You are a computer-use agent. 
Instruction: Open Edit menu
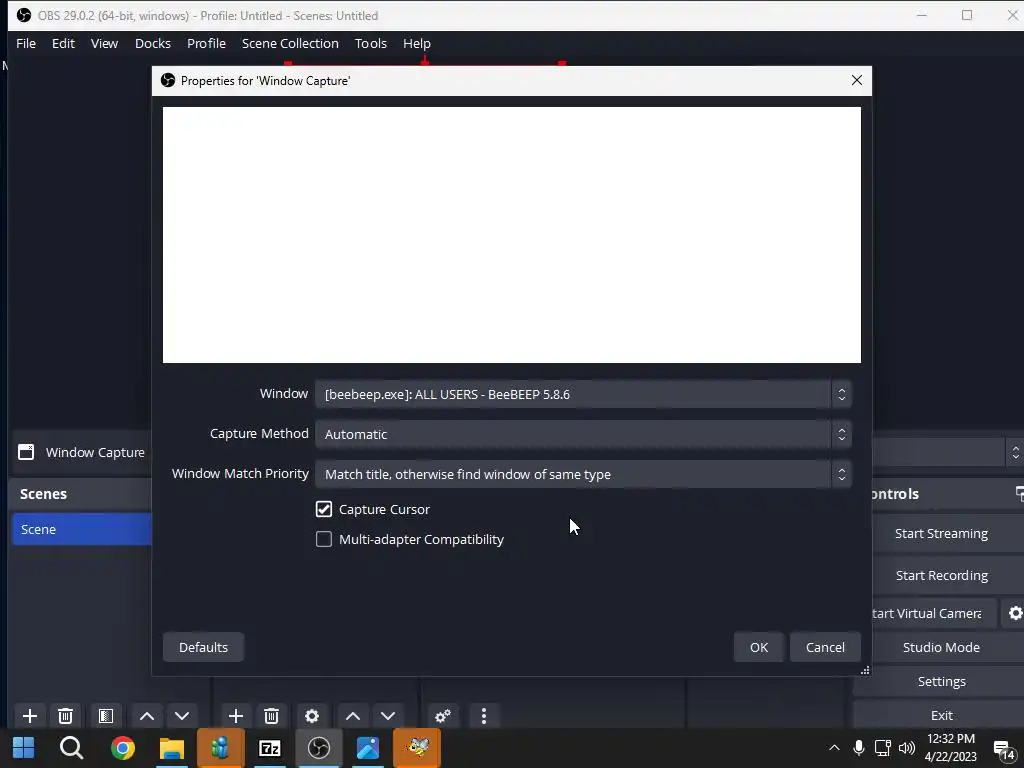point(63,43)
